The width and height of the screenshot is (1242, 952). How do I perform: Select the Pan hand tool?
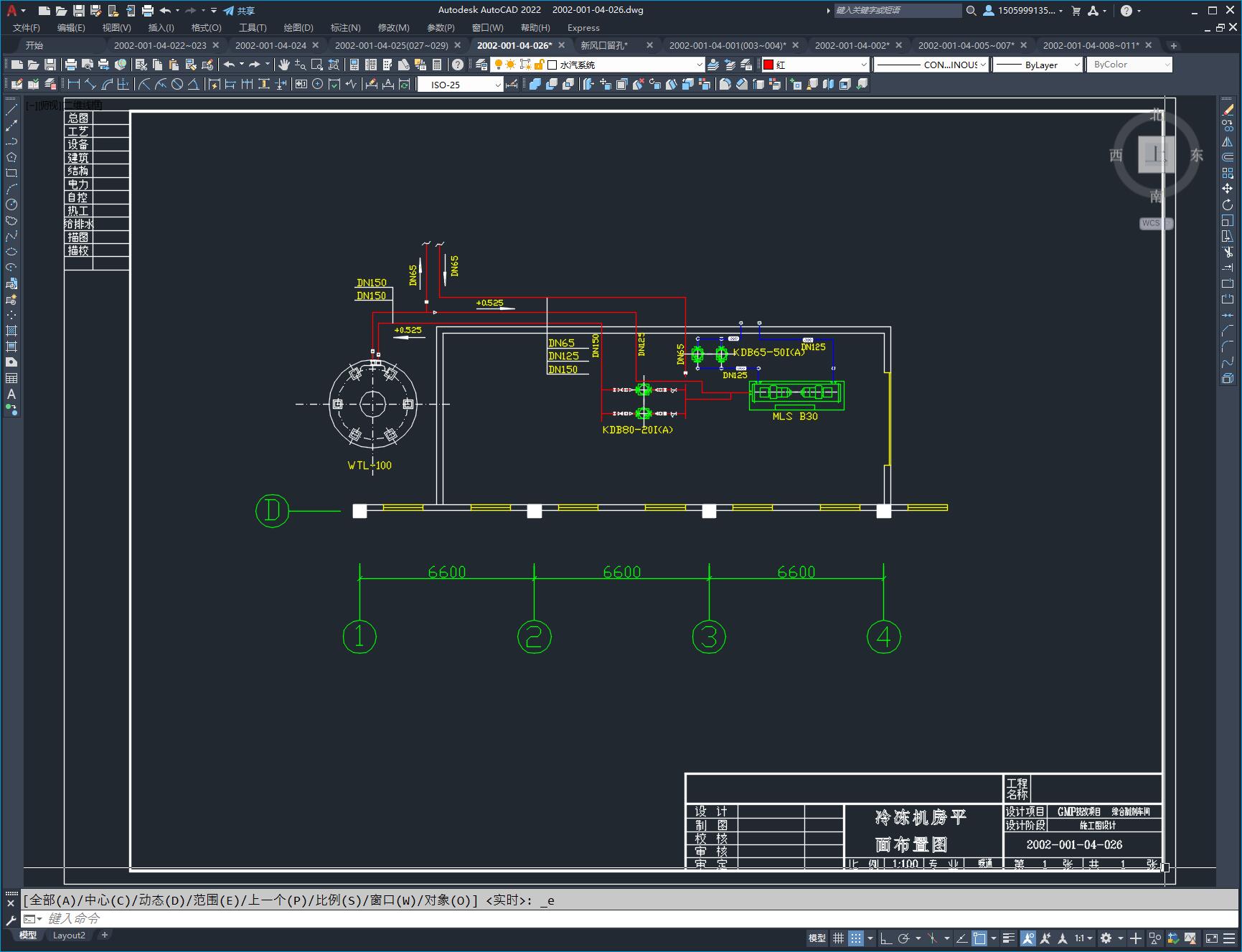[x=284, y=65]
